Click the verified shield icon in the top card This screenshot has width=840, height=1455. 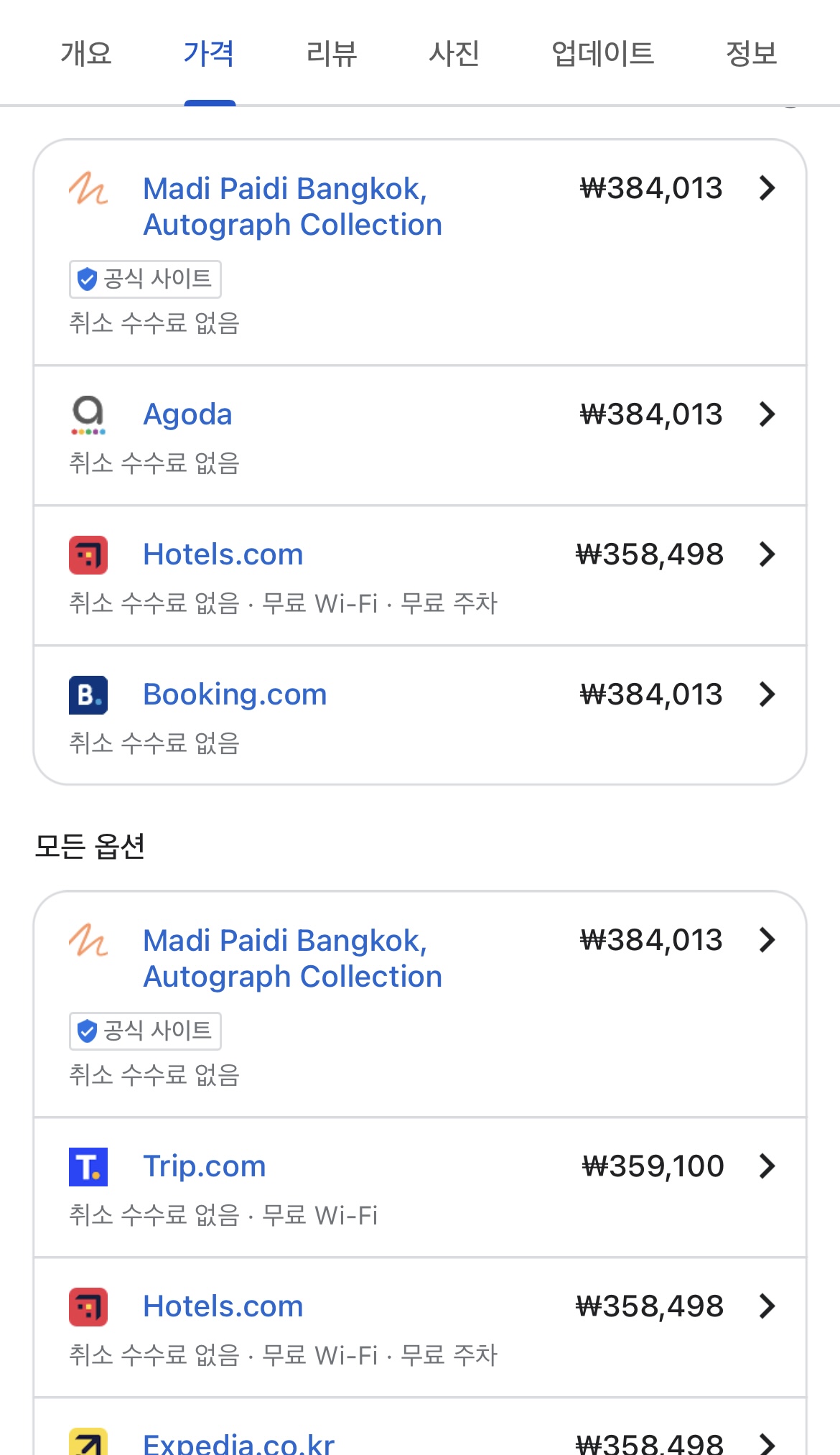88,279
